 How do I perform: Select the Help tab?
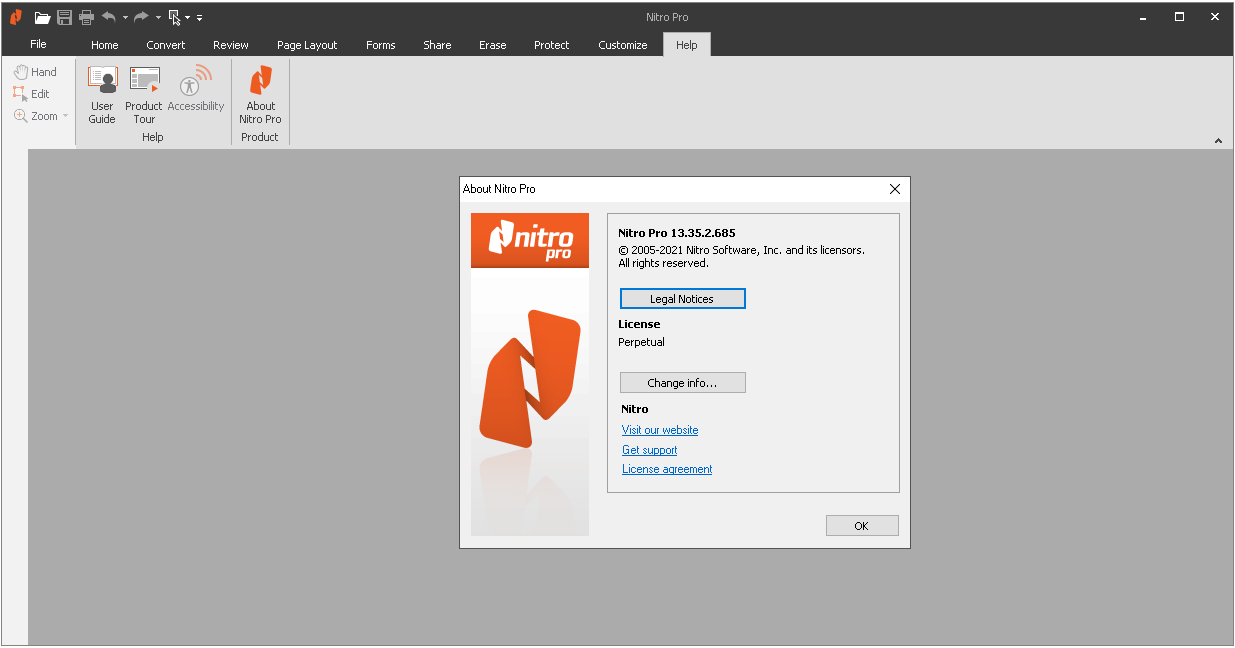click(x=687, y=45)
